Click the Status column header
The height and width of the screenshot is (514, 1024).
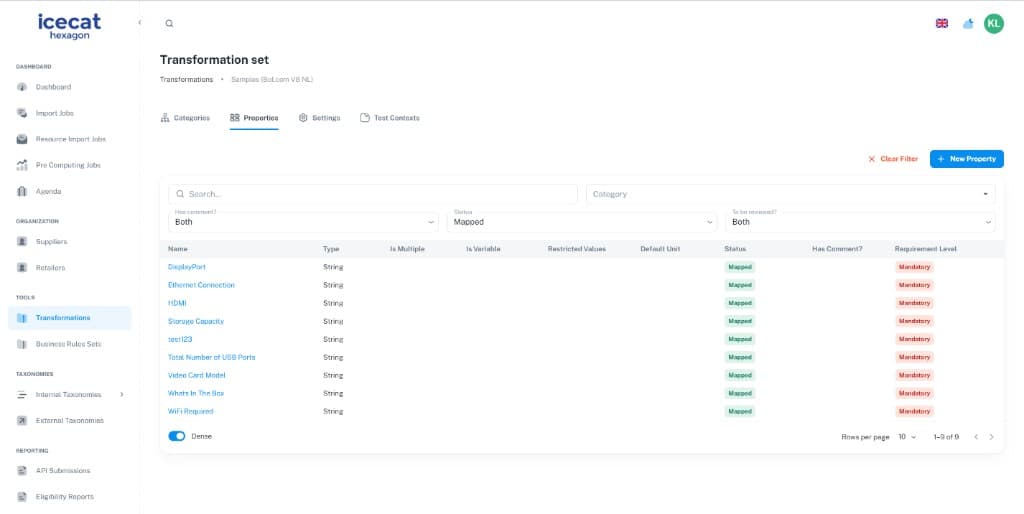[735, 249]
